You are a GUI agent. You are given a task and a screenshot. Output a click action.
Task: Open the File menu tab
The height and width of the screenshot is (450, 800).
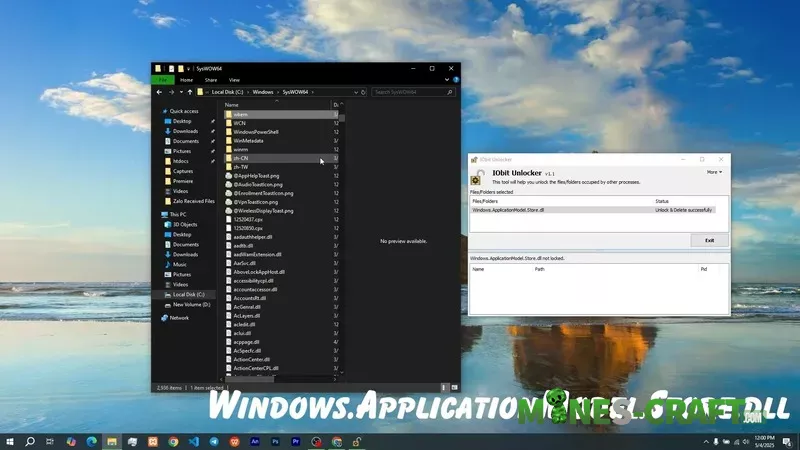pos(163,80)
